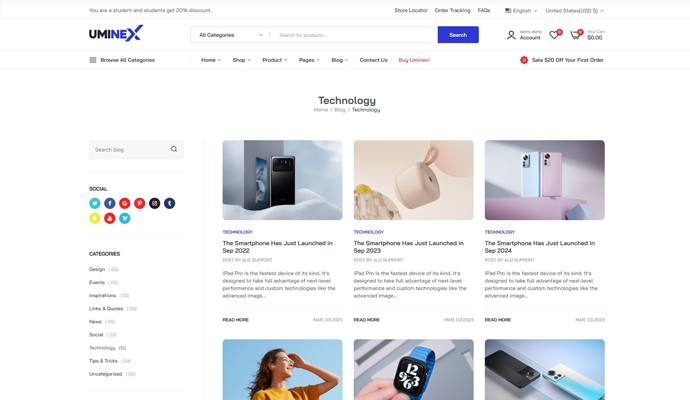690x400 pixels.
Task: Click the Search for products field
Action: (354, 35)
